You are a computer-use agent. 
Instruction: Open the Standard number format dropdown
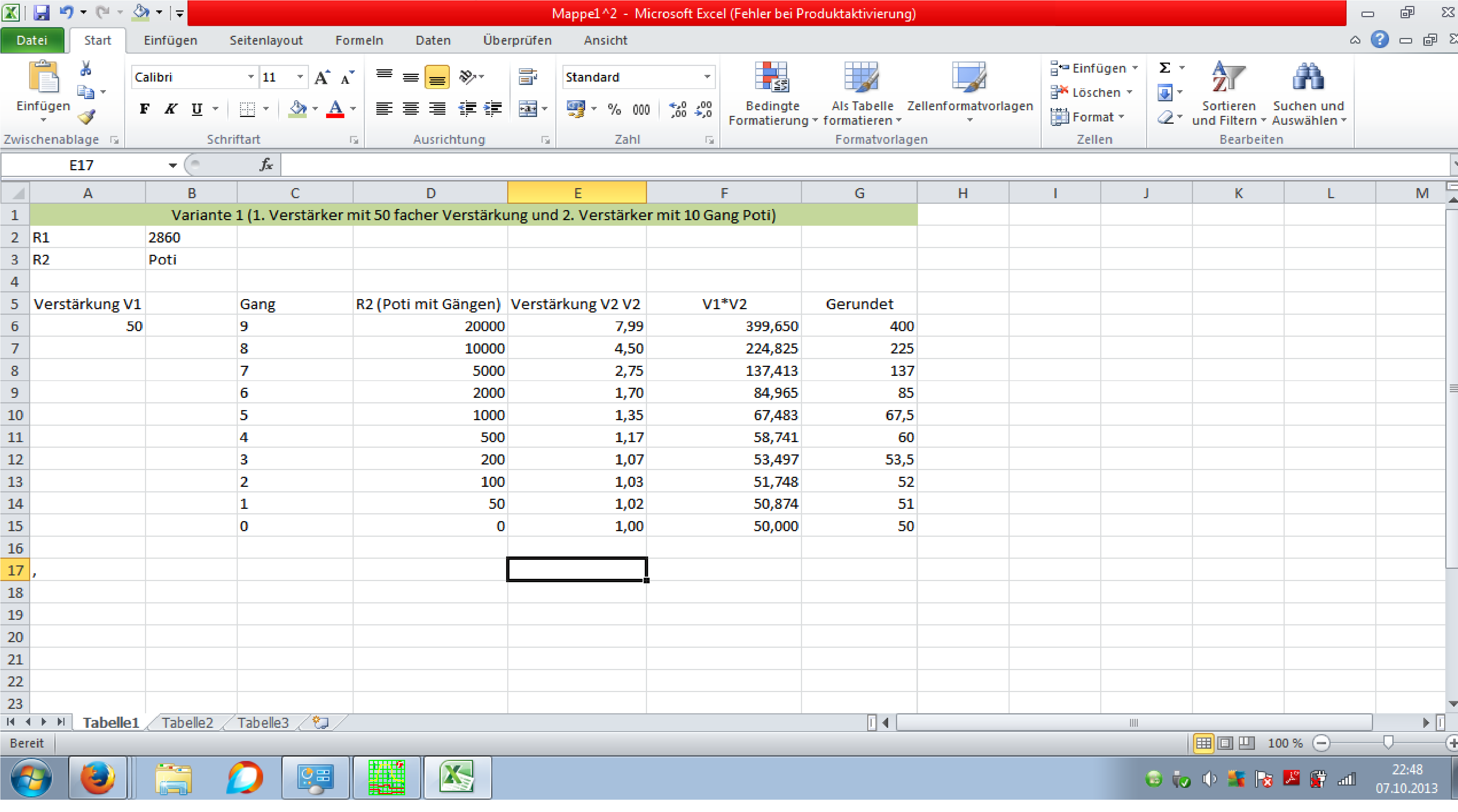pyautogui.click(x=707, y=77)
